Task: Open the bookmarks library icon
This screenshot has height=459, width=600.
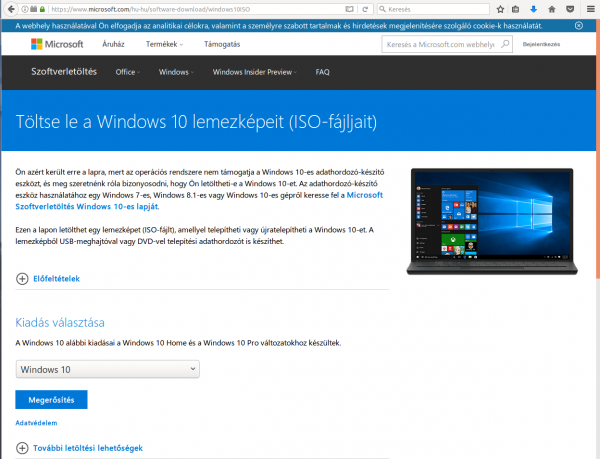Action: point(515,9)
